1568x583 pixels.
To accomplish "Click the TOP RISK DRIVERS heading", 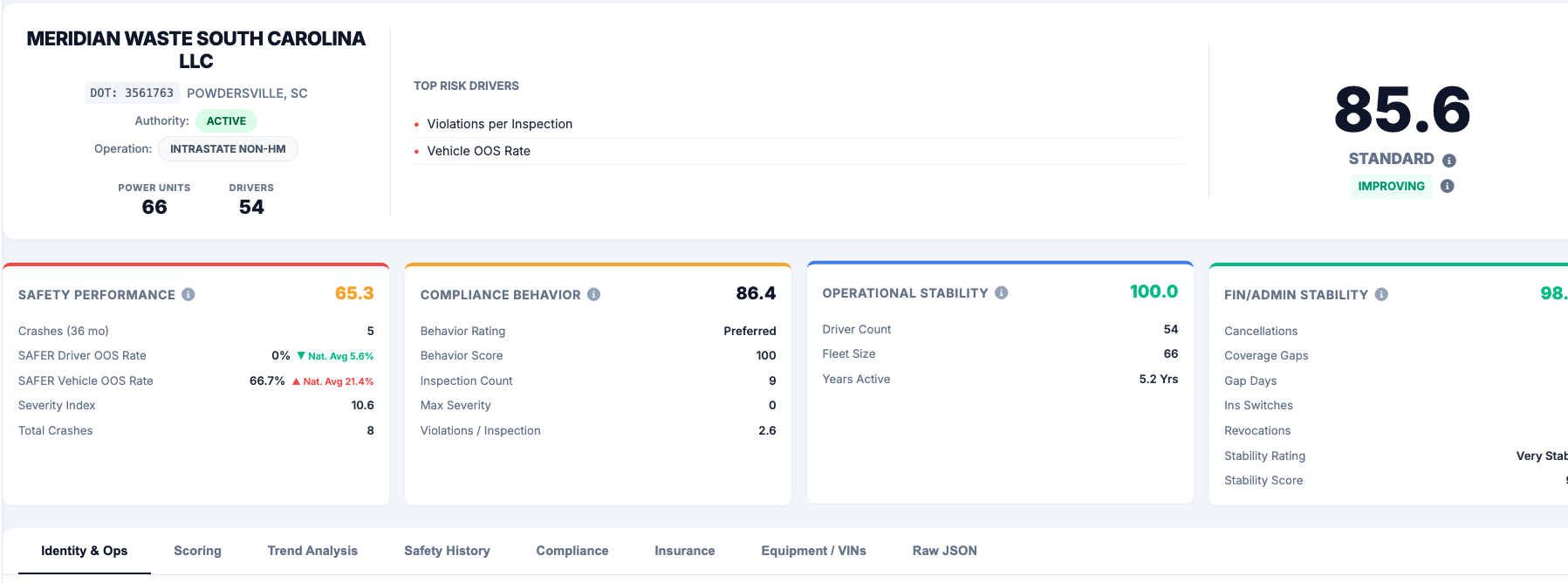I will pyautogui.click(x=466, y=86).
